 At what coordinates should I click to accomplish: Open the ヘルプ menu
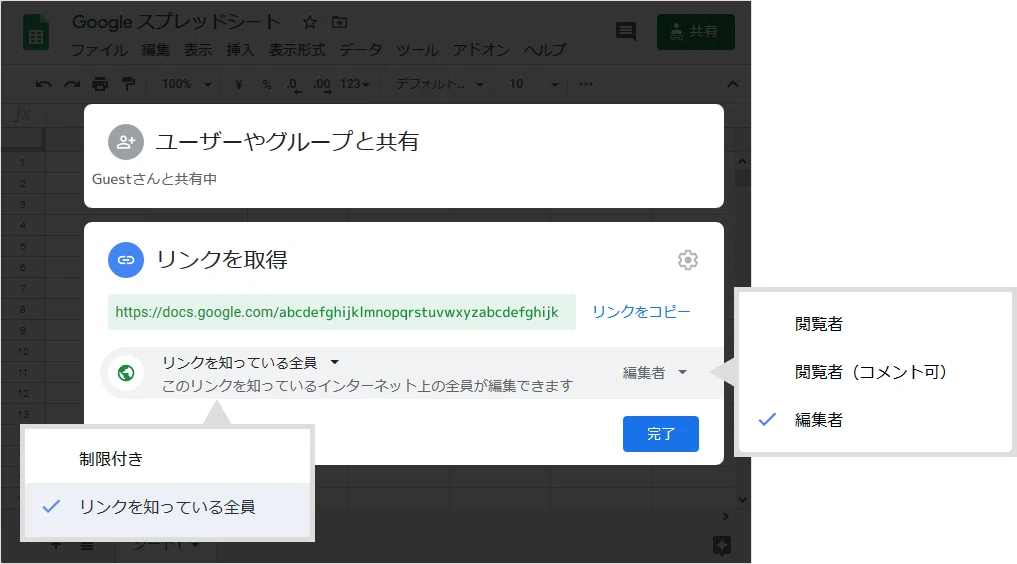tap(545, 50)
